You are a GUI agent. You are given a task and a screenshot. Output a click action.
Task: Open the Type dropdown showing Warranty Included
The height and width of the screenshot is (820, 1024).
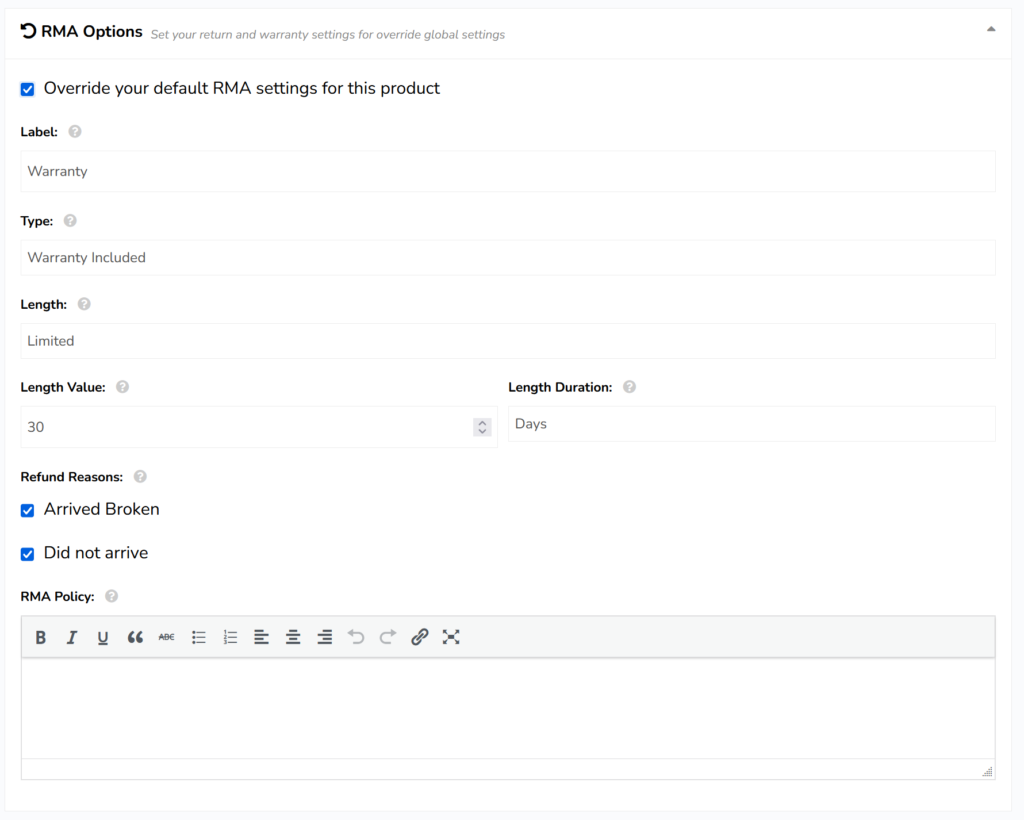point(507,258)
